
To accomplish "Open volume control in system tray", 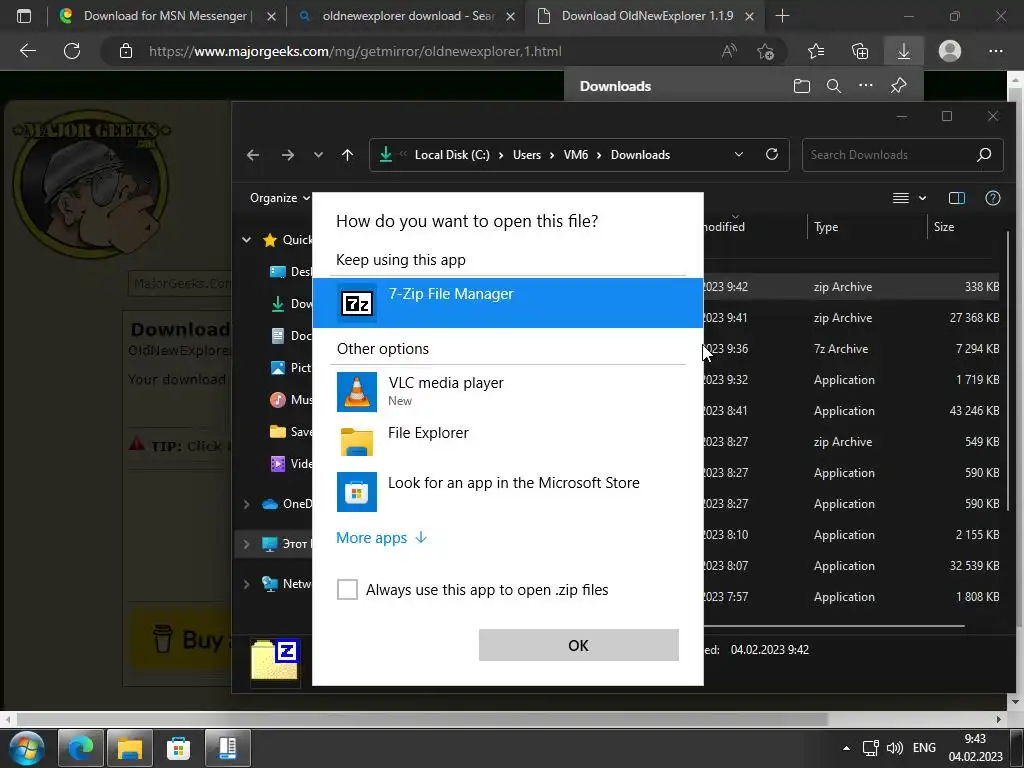I will click(895, 748).
